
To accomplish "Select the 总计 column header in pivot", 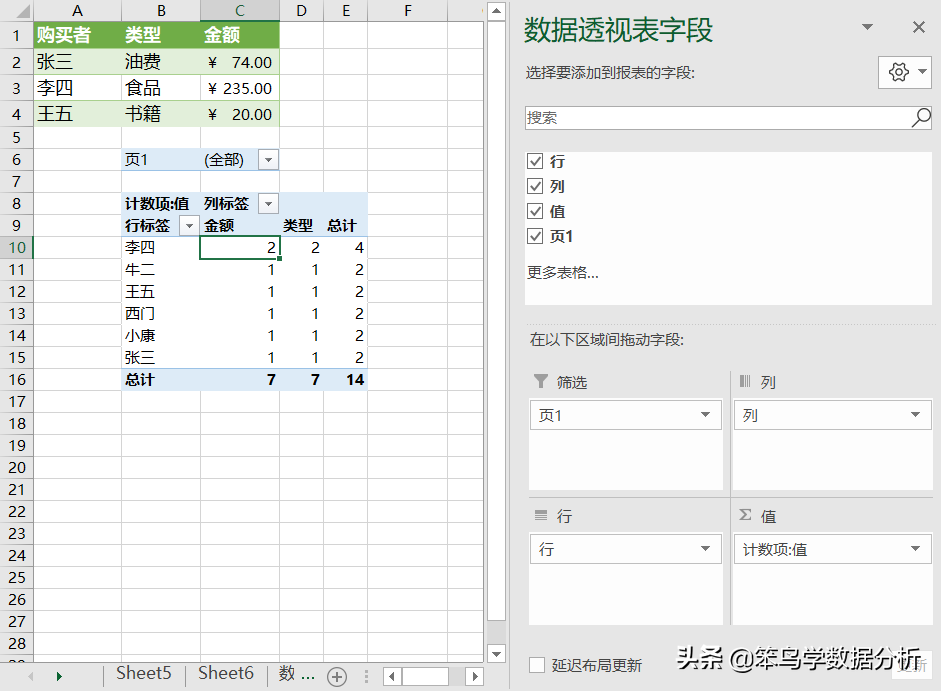I will 345,226.
